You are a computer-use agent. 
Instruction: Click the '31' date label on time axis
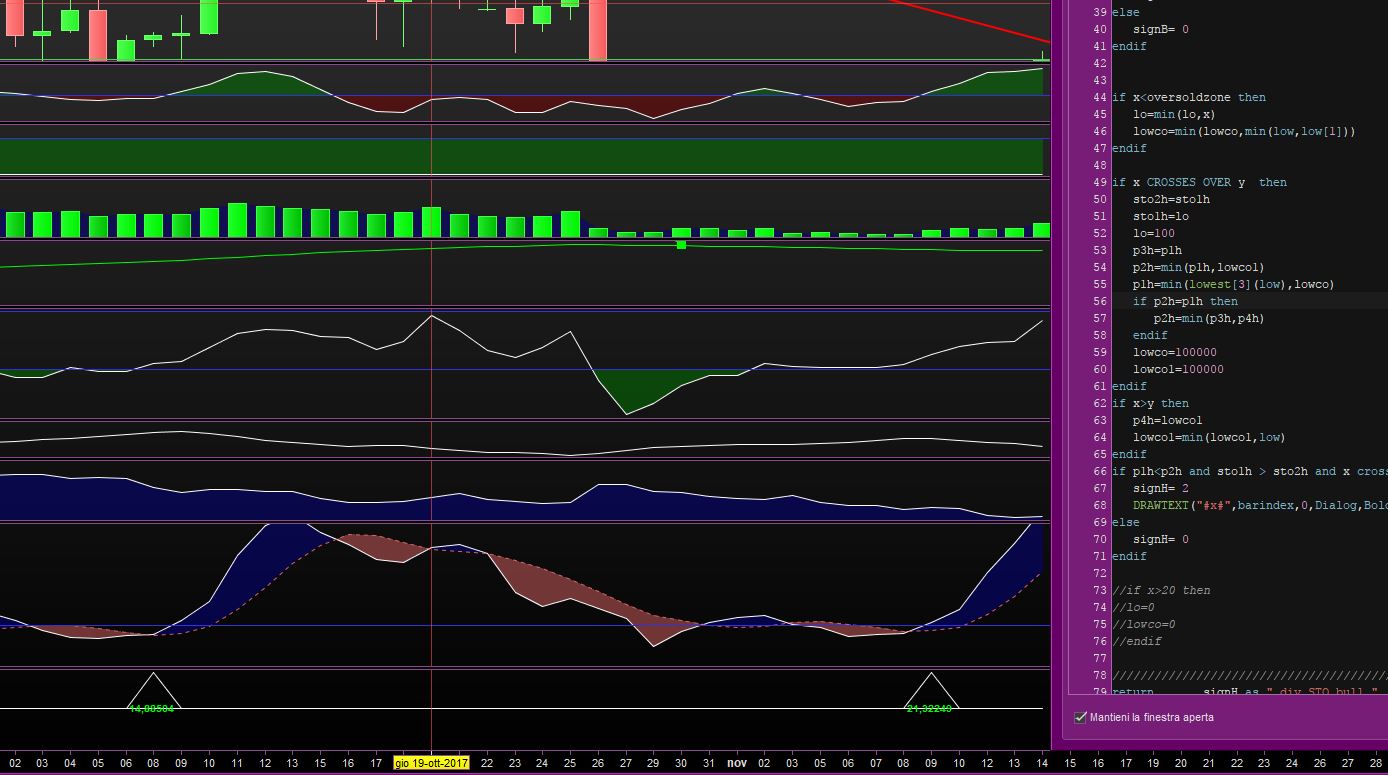pyautogui.click(x=708, y=763)
